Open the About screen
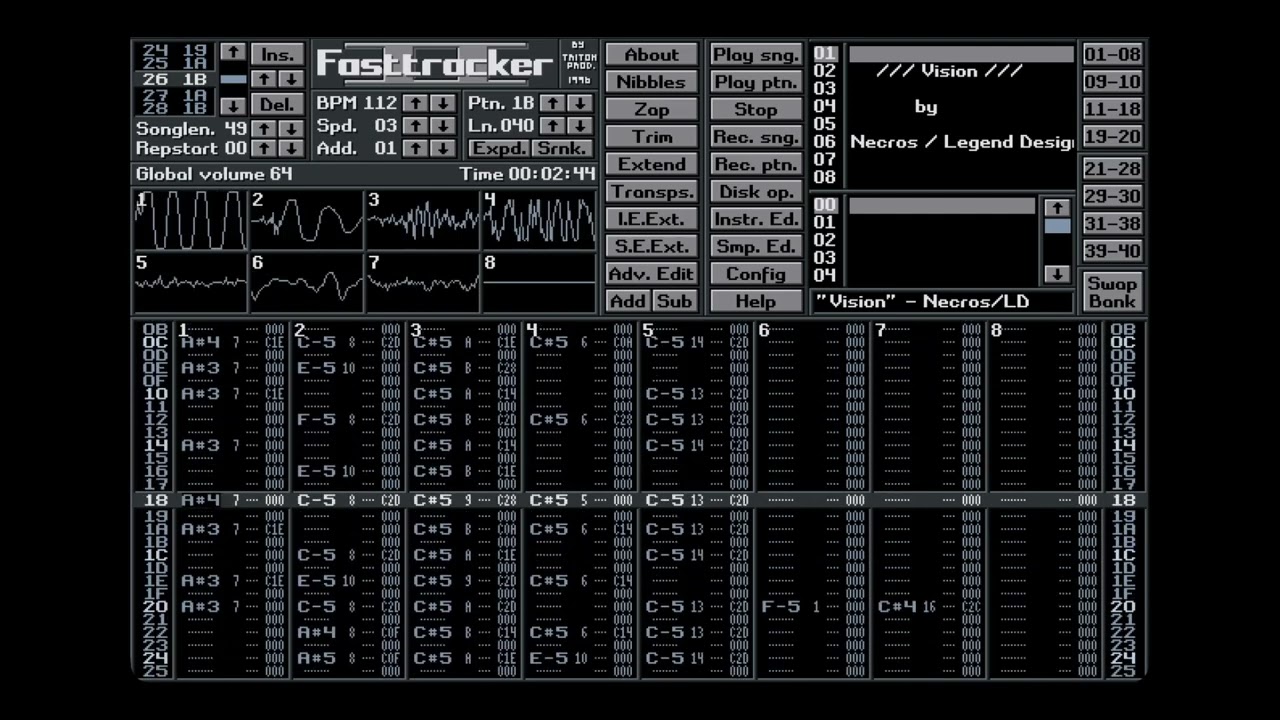Image resolution: width=1280 pixels, height=720 pixels. [x=651, y=55]
